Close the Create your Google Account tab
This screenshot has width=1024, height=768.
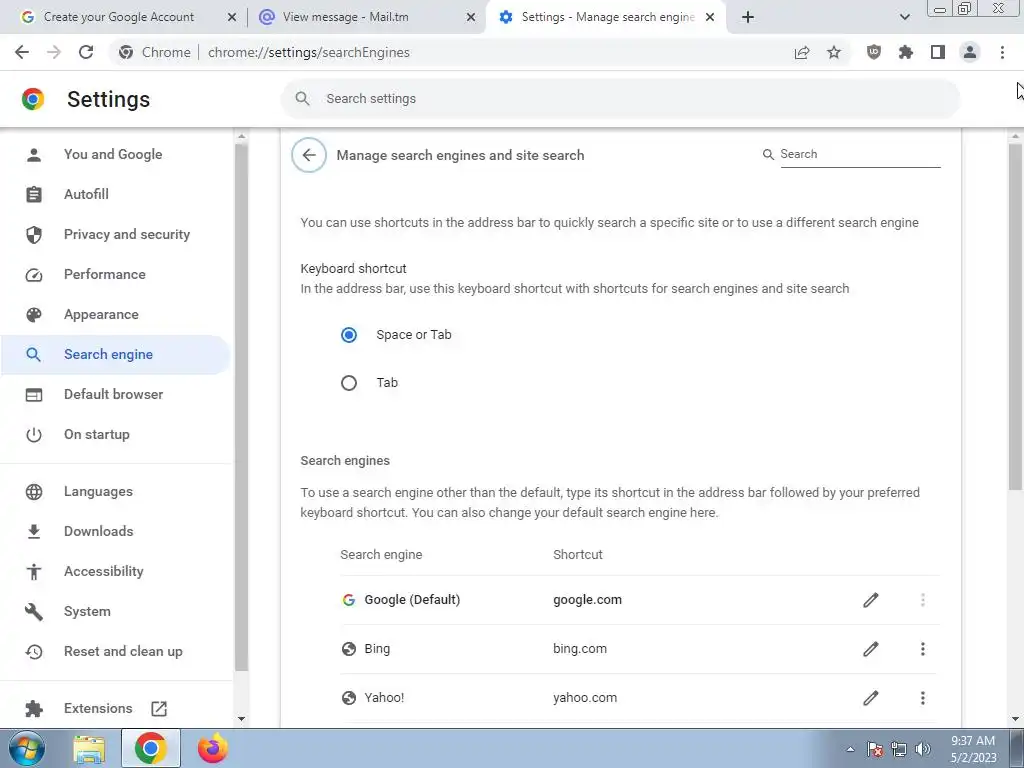pos(232,18)
